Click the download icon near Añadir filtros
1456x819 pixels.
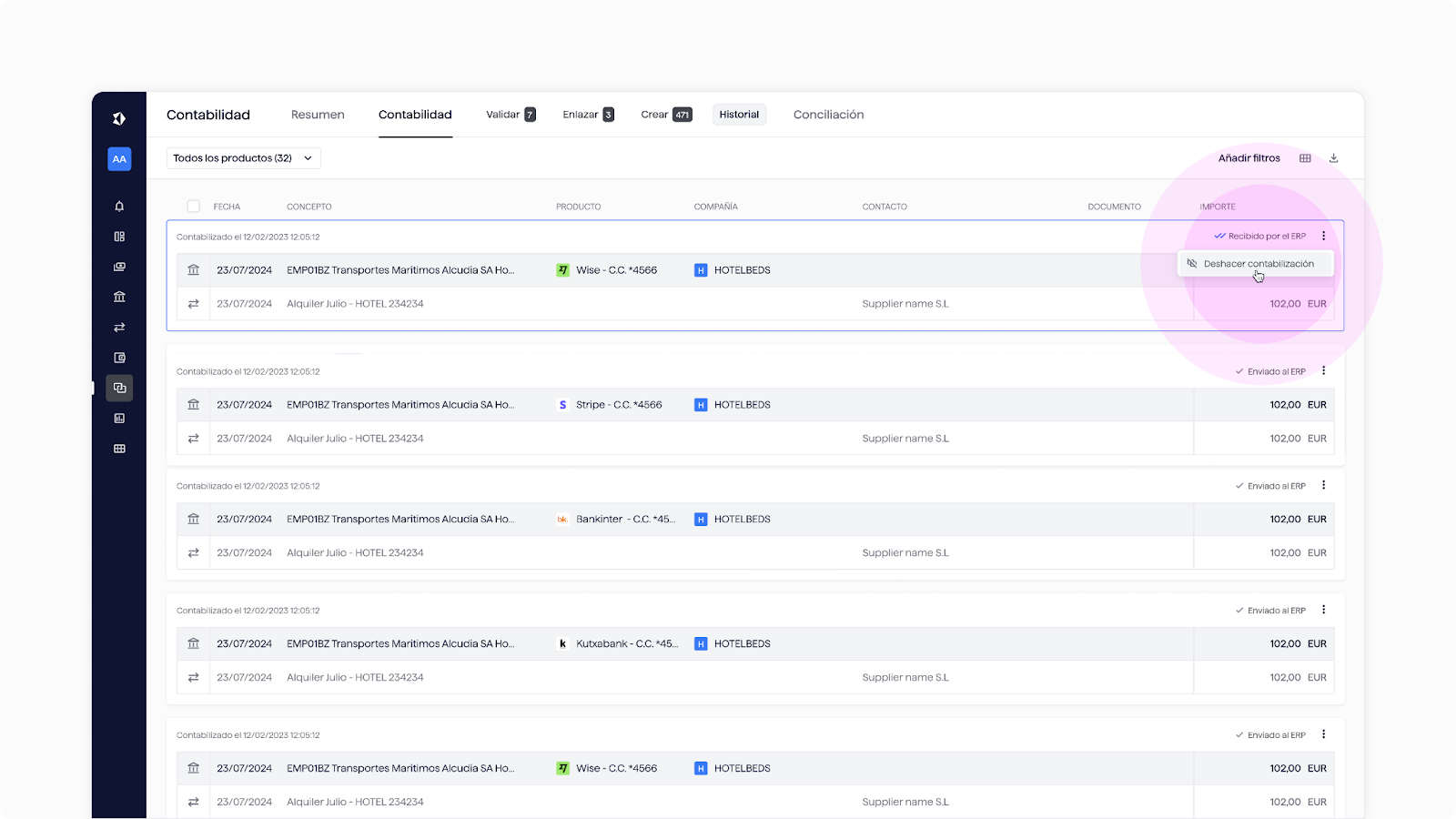1333,158
